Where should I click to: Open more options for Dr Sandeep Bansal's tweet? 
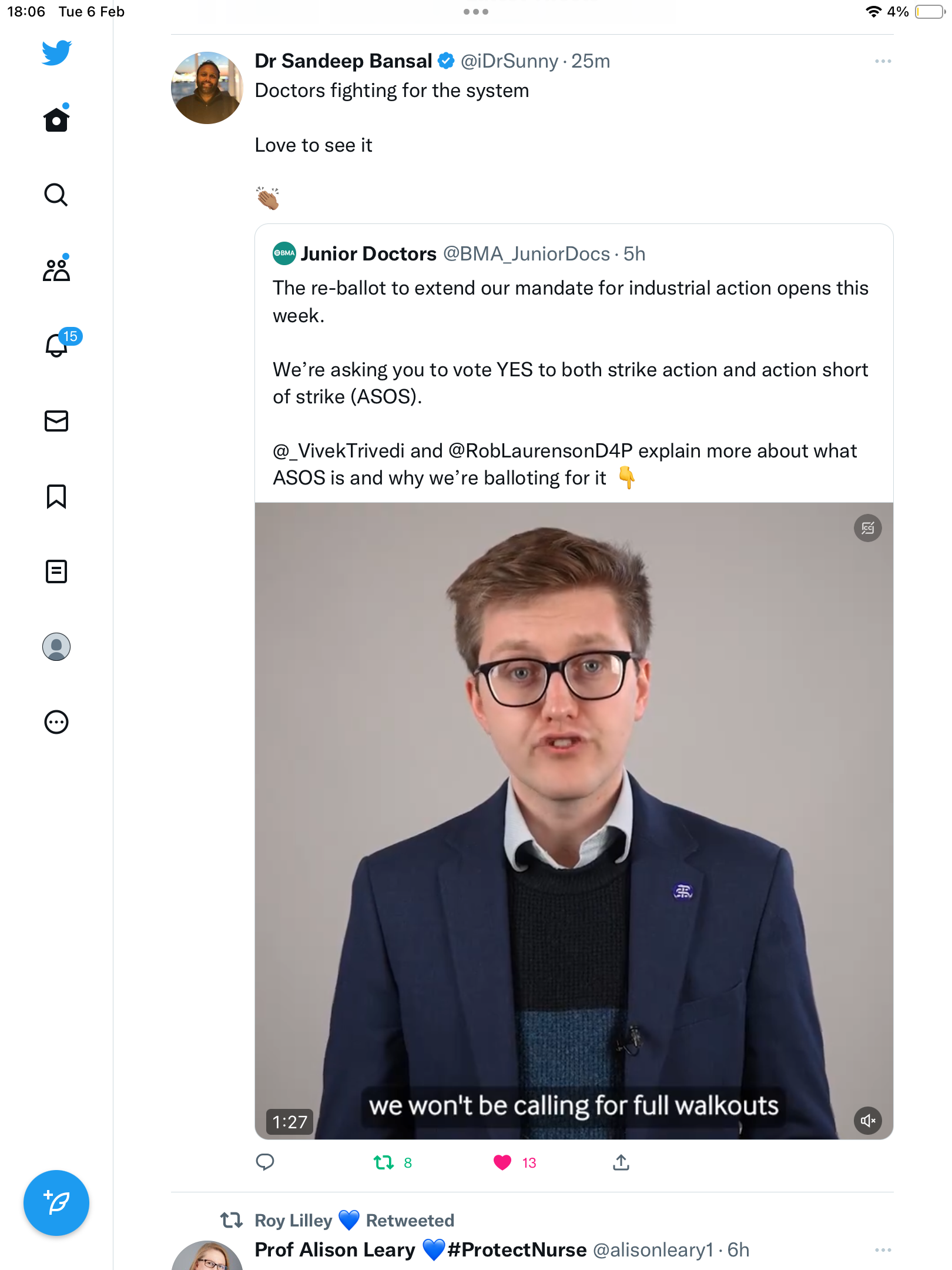tap(883, 61)
